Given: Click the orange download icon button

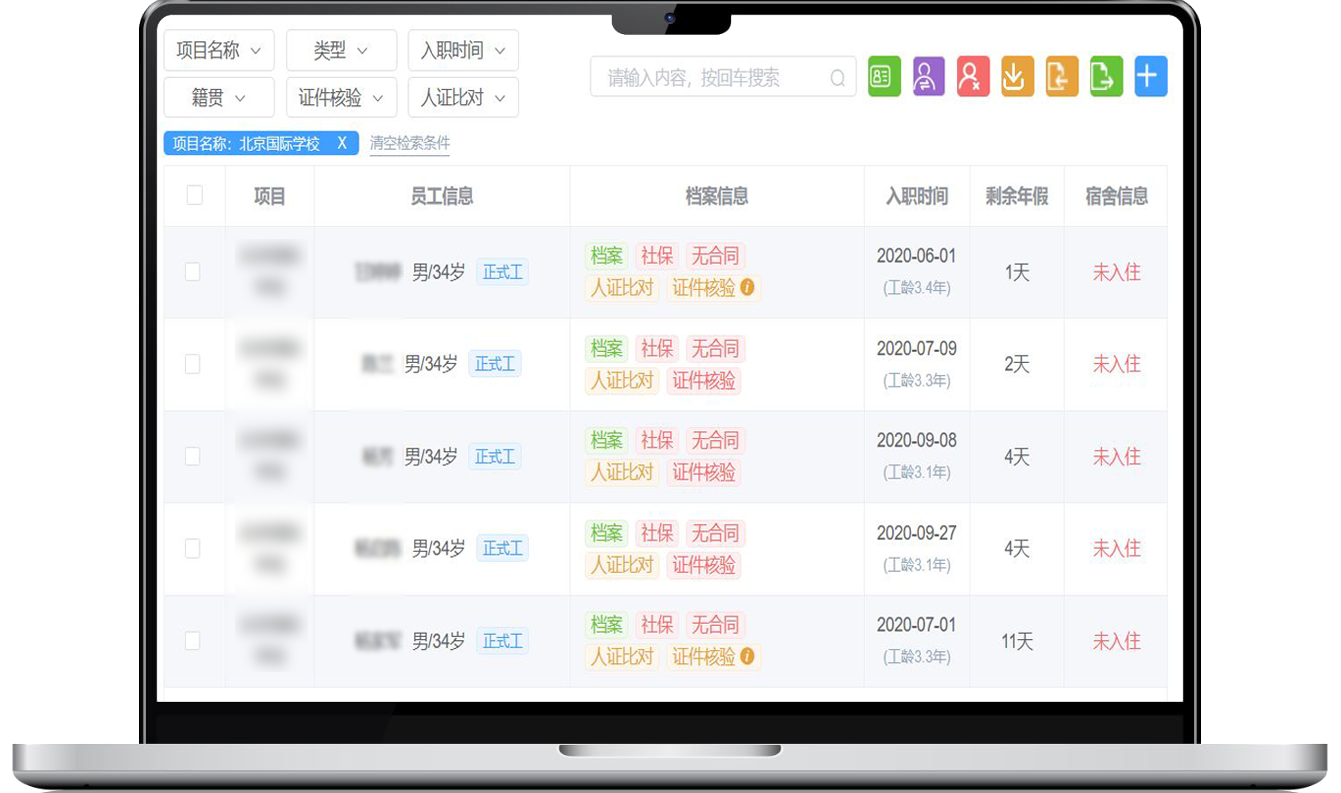Looking at the screenshot, I should click(x=1017, y=77).
